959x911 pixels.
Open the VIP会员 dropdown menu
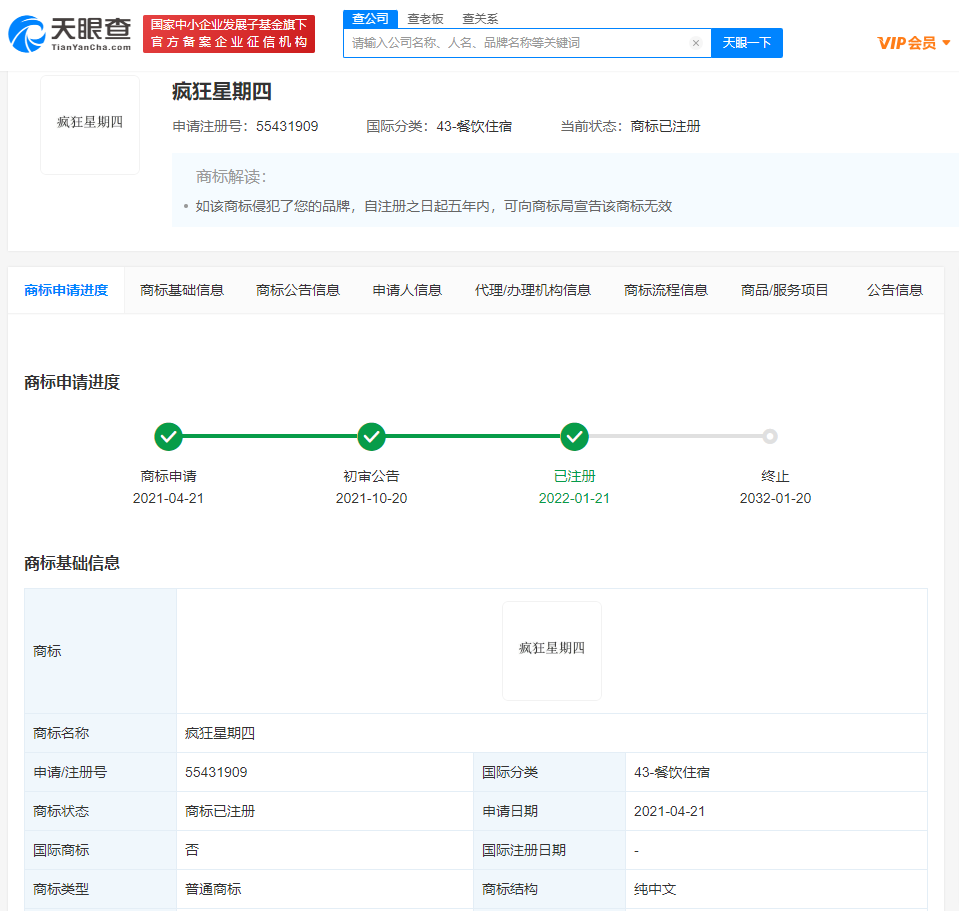click(913, 43)
